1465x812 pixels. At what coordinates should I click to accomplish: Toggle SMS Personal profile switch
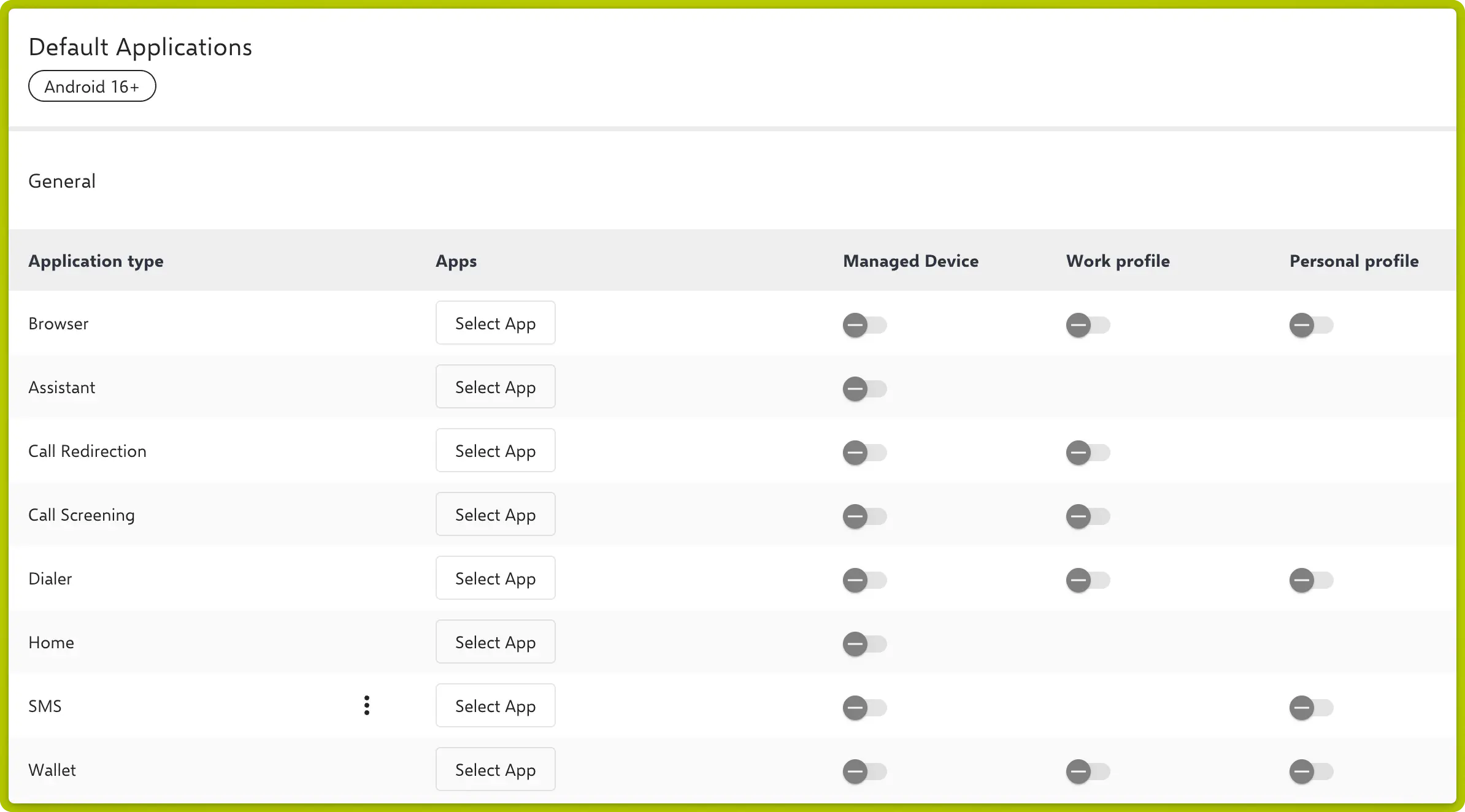pos(1311,708)
